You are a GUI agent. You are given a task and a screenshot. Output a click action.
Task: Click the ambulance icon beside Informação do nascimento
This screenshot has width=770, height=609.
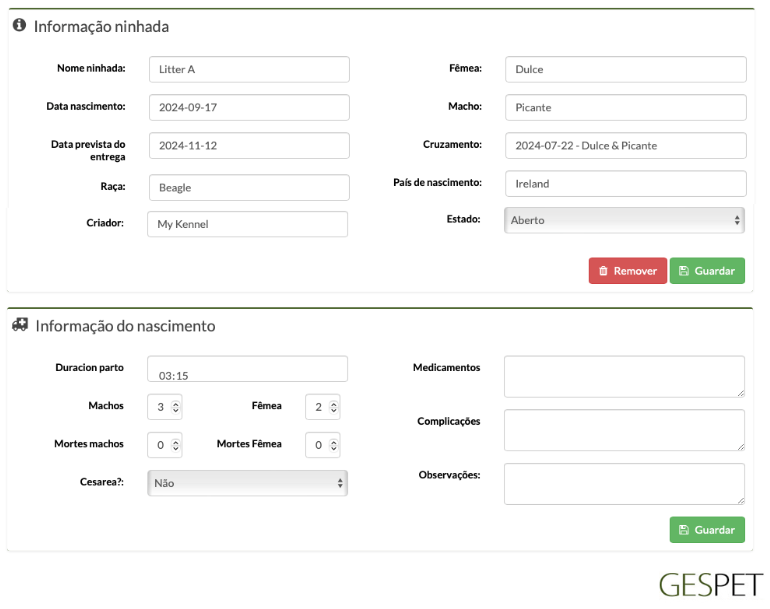pyautogui.click(x=20, y=325)
